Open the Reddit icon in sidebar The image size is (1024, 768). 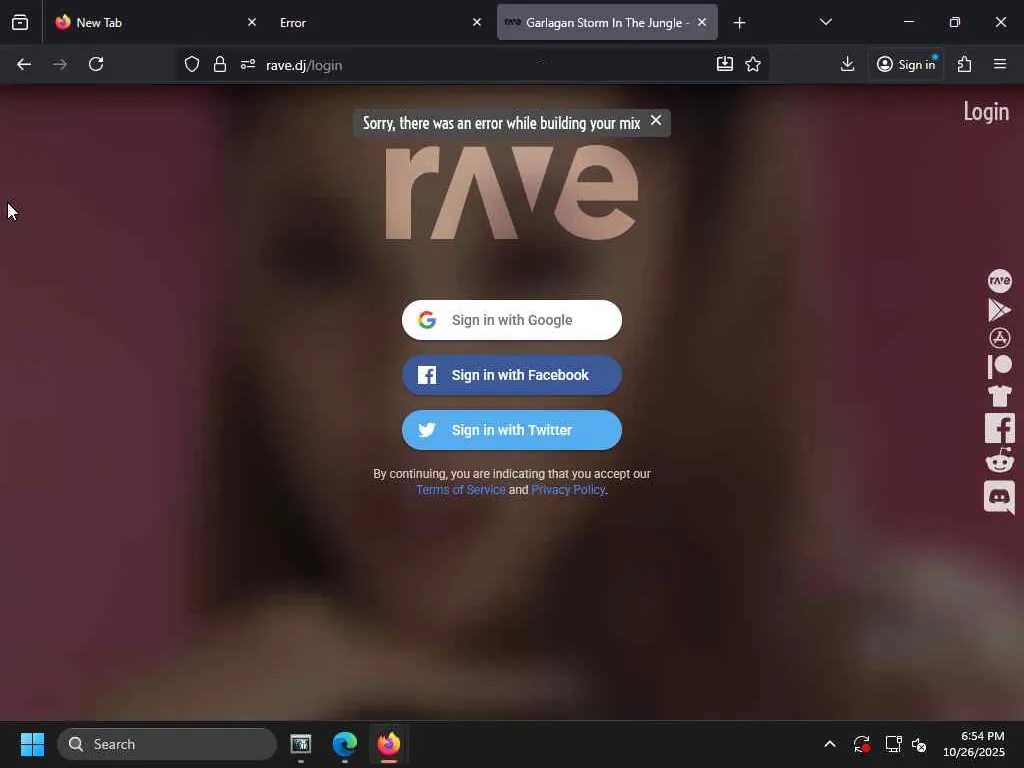tap(999, 460)
